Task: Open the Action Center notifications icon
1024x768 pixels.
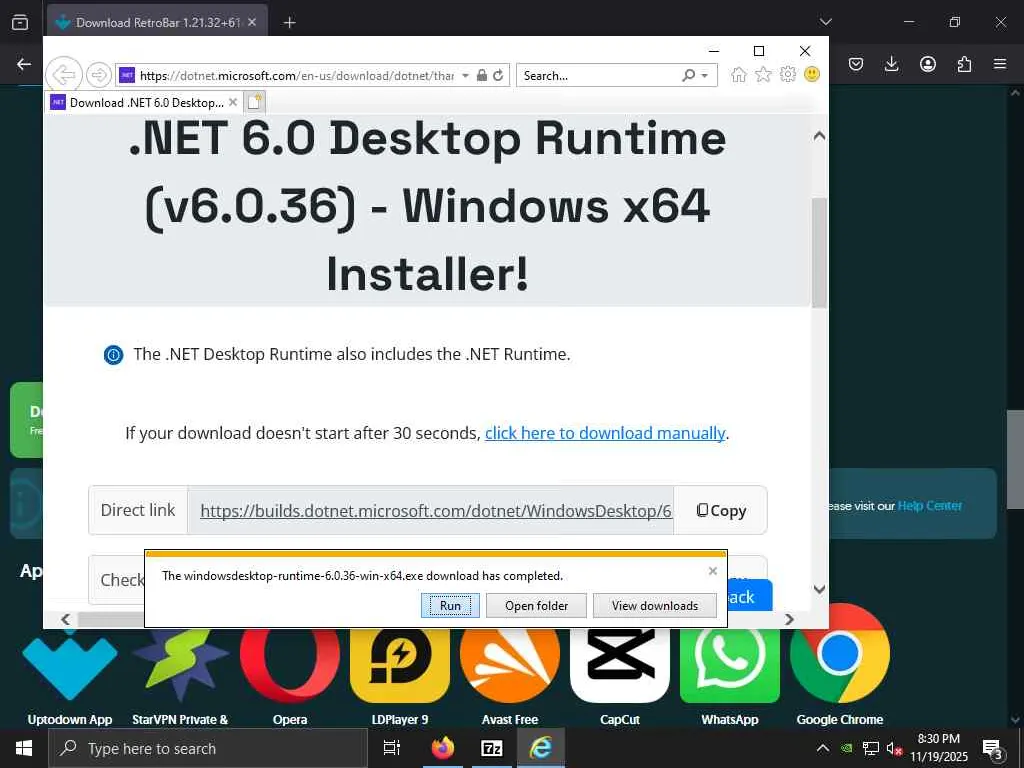Action: (993, 749)
